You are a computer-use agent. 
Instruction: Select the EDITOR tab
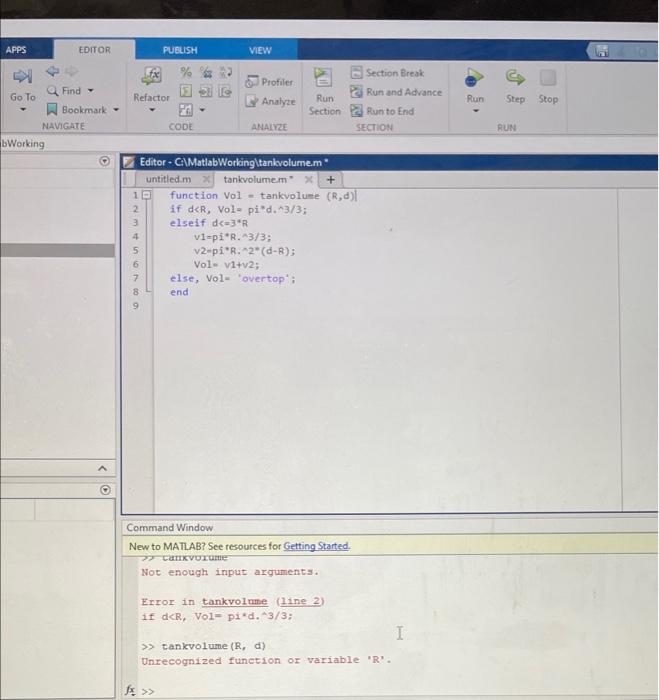pos(94,50)
